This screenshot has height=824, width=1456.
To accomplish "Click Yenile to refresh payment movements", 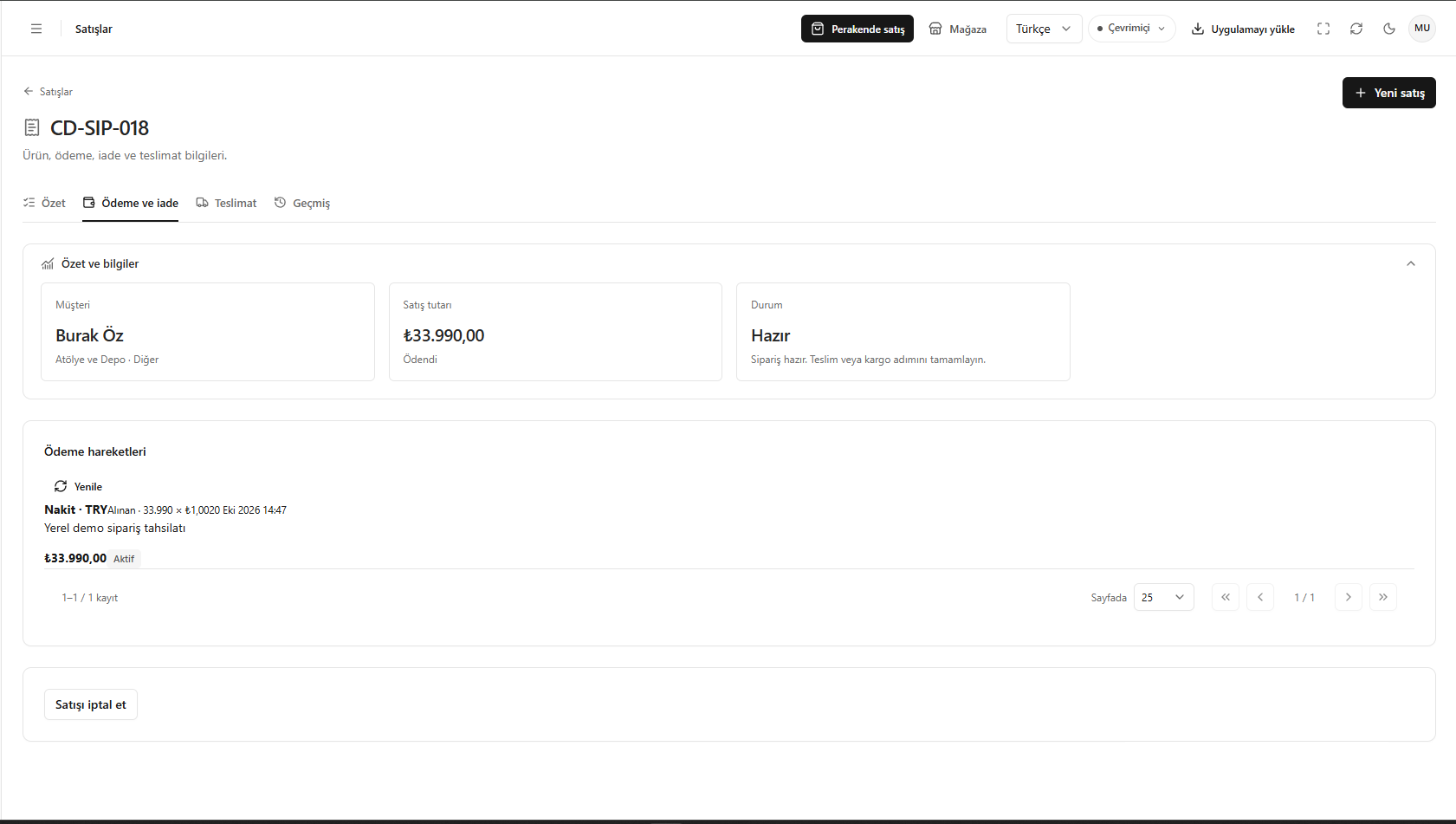I will [x=78, y=486].
